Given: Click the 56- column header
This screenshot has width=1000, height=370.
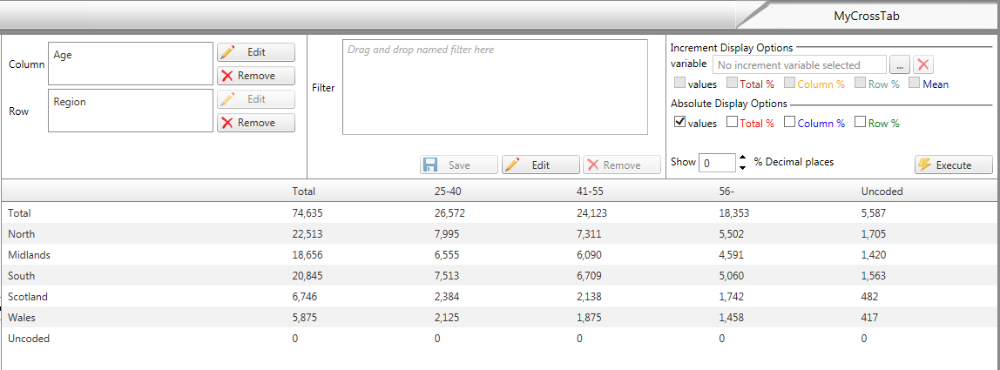Looking at the screenshot, I should 726,191.
